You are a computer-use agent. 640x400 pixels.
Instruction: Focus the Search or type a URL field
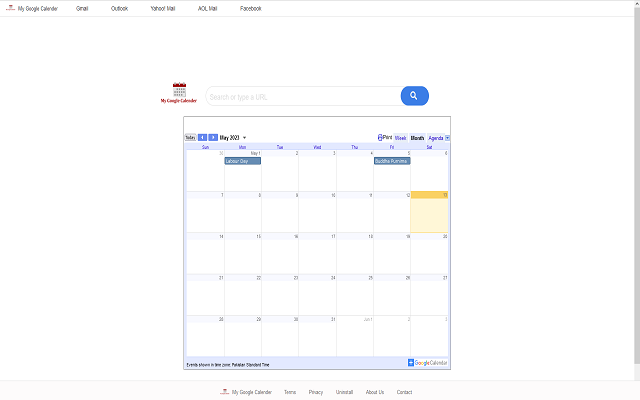click(303, 96)
